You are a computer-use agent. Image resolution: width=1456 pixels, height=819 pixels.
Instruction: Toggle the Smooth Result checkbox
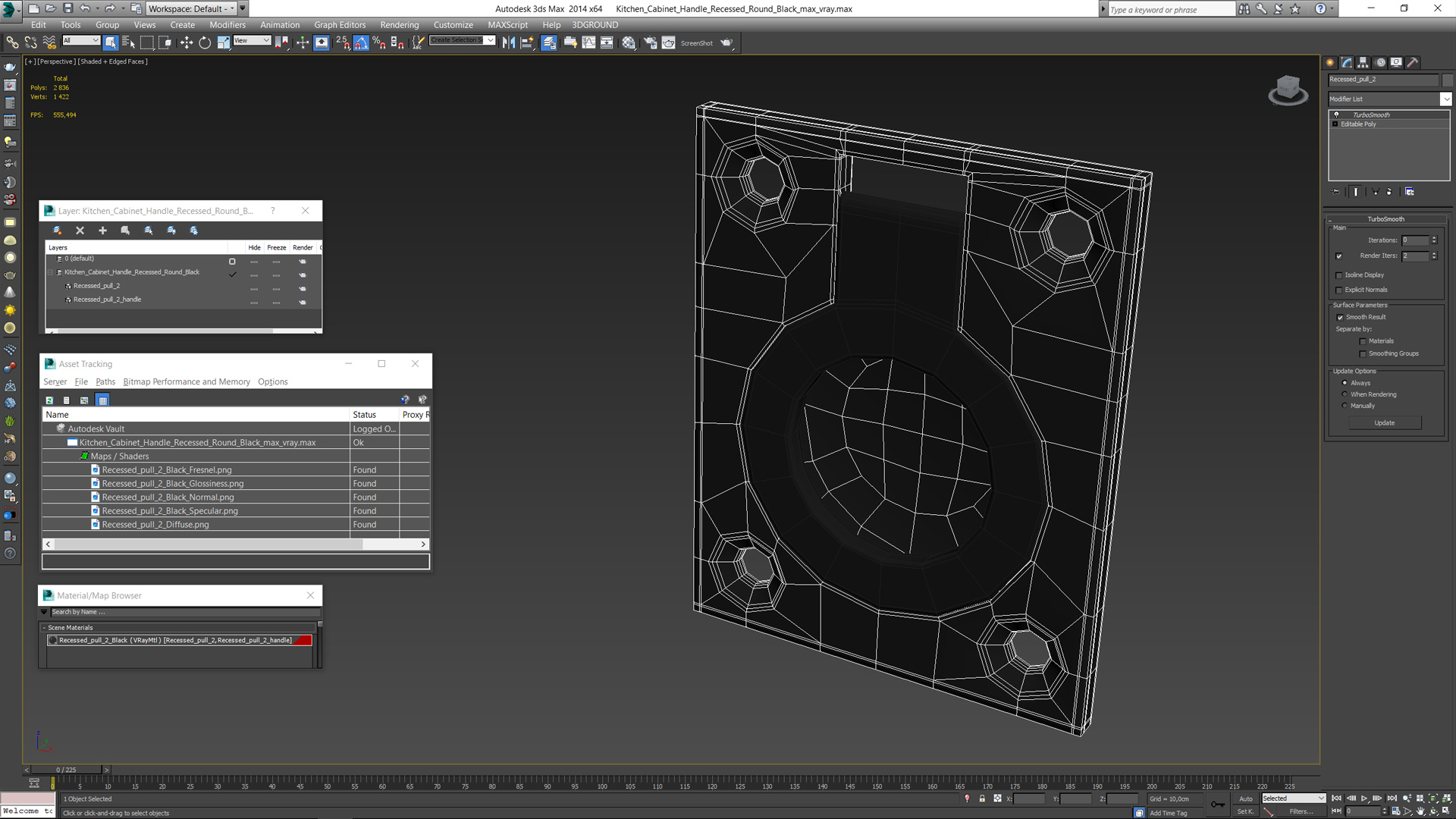pyautogui.click(x=1340, y=318)
